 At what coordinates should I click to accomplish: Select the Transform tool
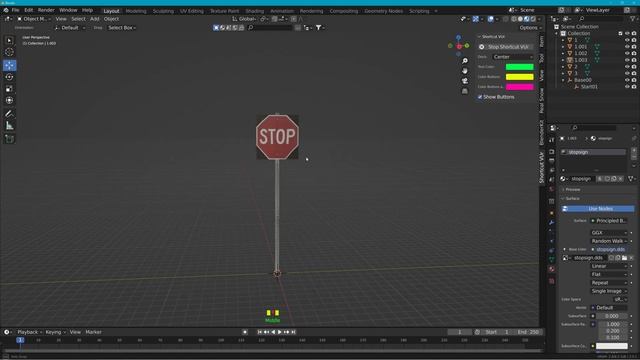click(x=9, y=100)
